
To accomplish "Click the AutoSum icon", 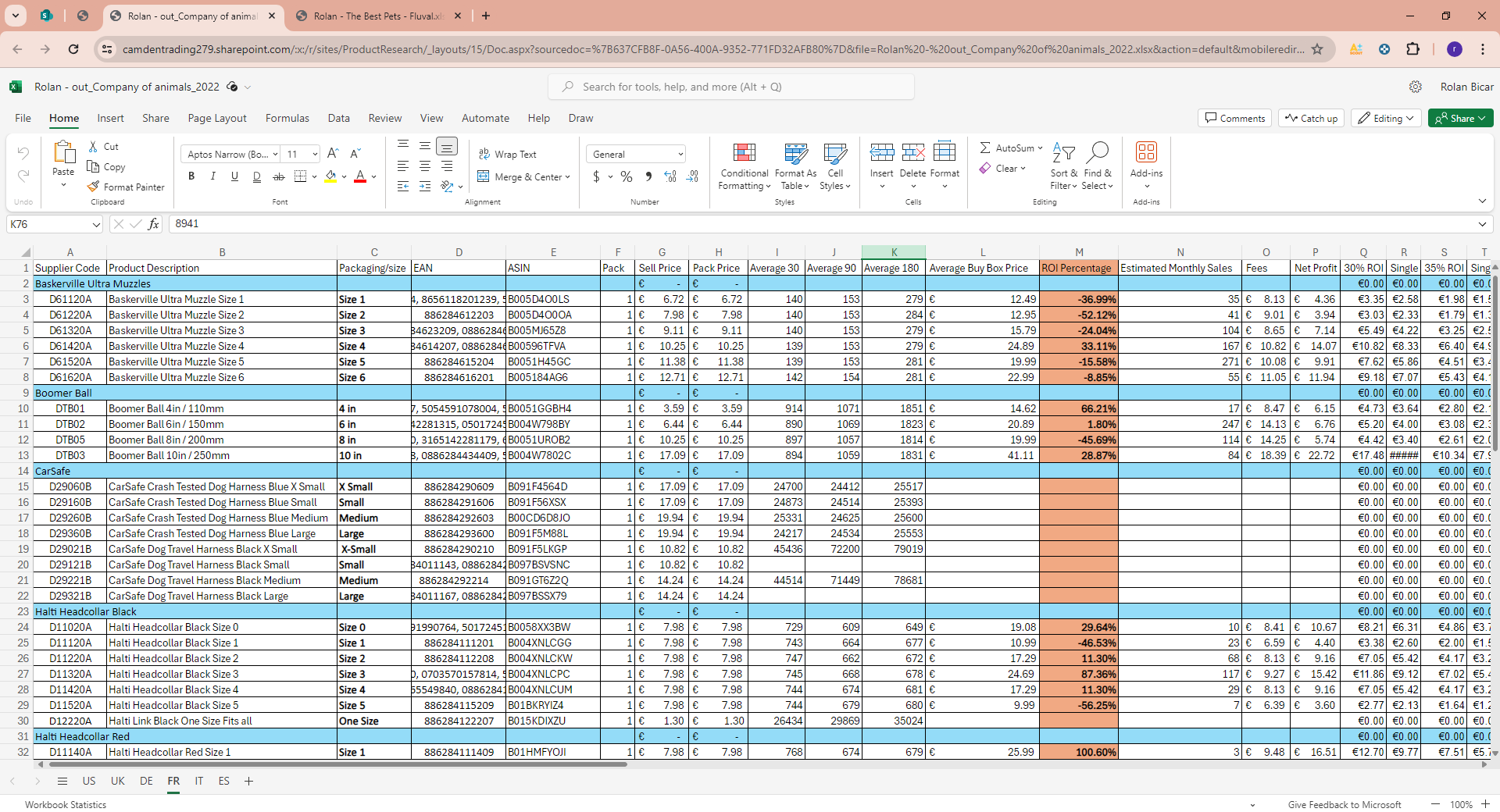I will 986,148.
